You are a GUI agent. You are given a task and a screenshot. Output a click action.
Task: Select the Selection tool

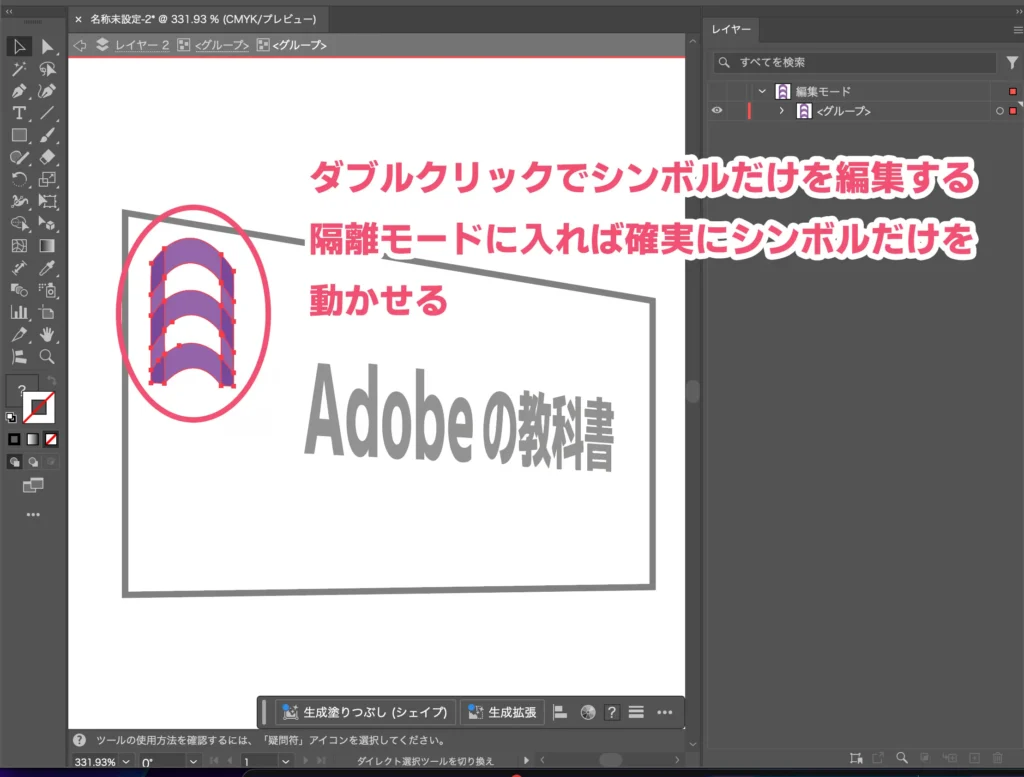(18, 46)
